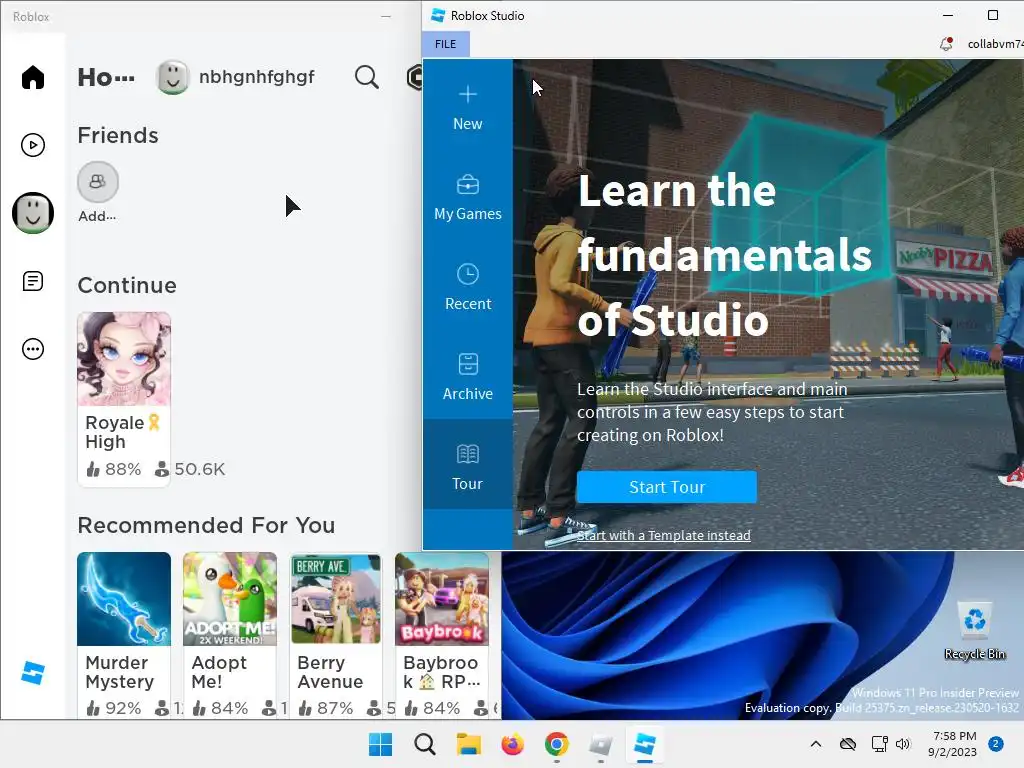Open the messages list icon in Roblox sidebar
This screenshot has width=1024, height=768.
click(x=33, y=281)
